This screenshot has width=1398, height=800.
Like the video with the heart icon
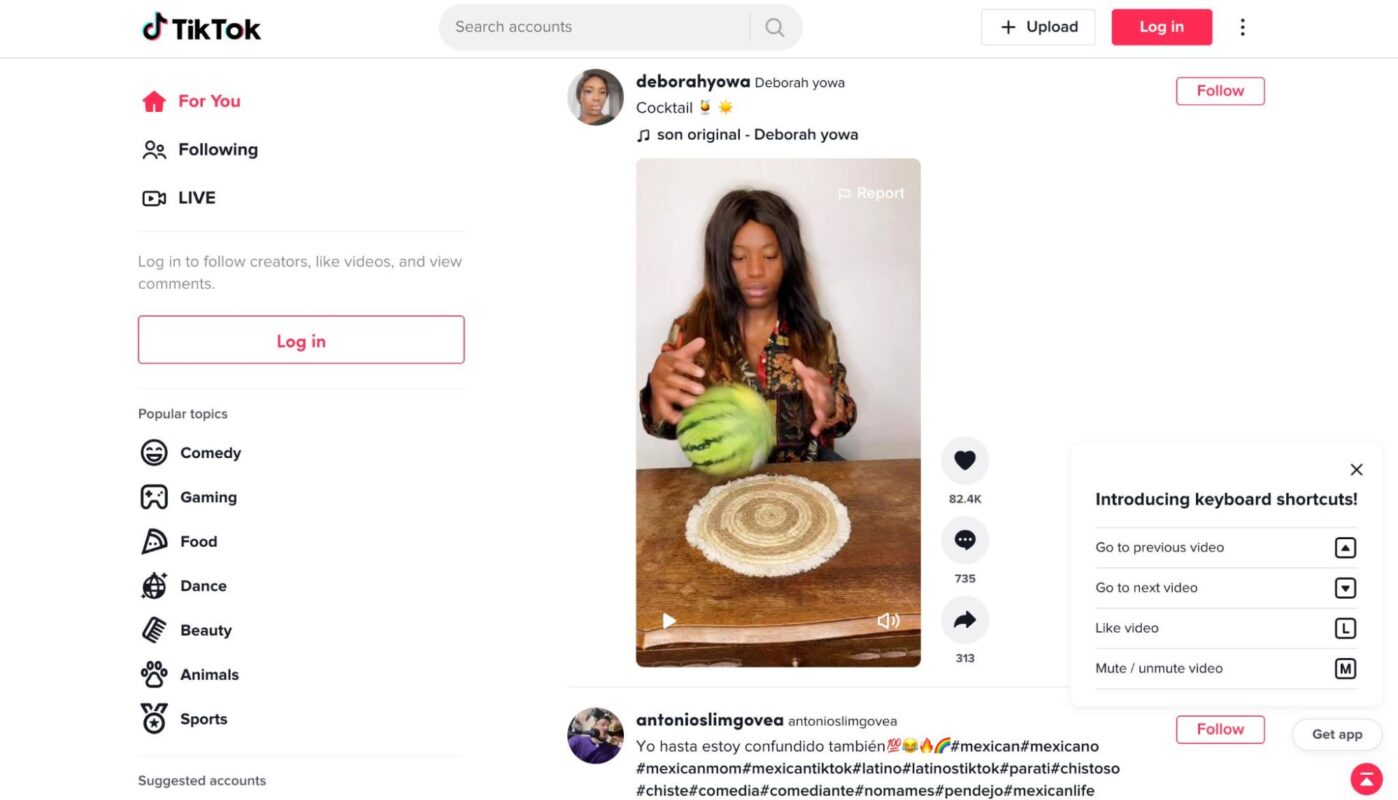coord(964,460)
